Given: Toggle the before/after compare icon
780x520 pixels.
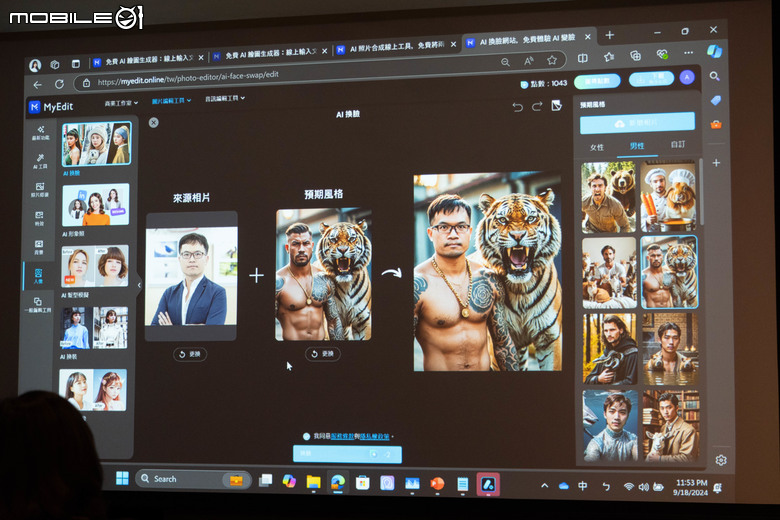Looking at the screenshot, I should 557,105.
